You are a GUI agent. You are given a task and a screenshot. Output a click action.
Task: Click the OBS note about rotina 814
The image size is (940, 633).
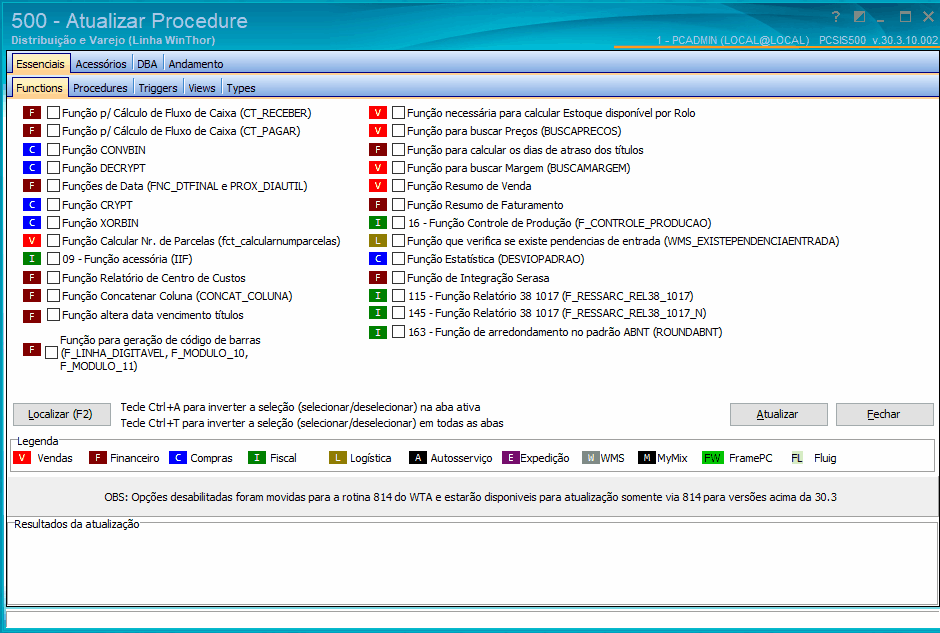[471, 497]
